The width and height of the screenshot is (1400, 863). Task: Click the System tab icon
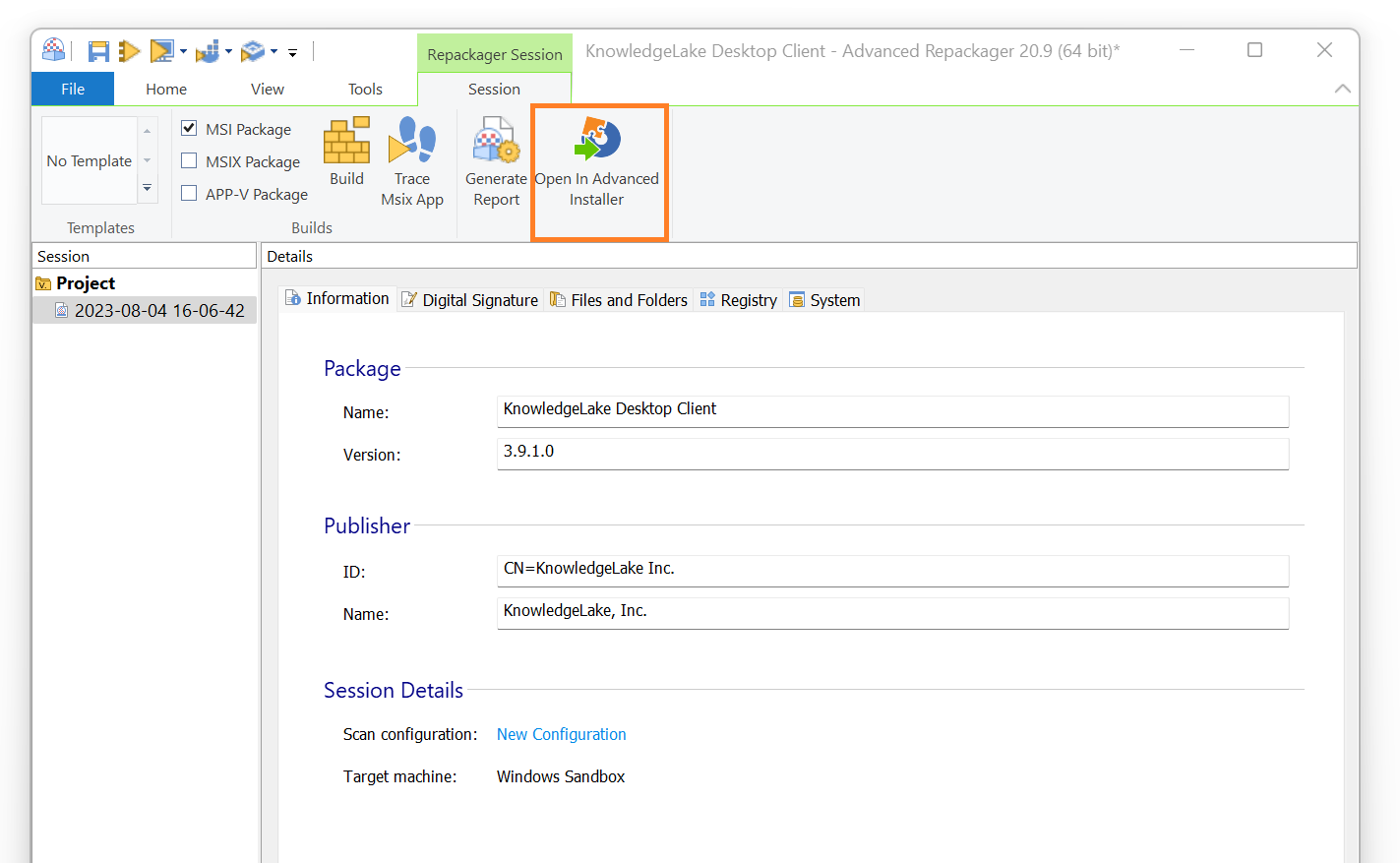pos(797,300)
